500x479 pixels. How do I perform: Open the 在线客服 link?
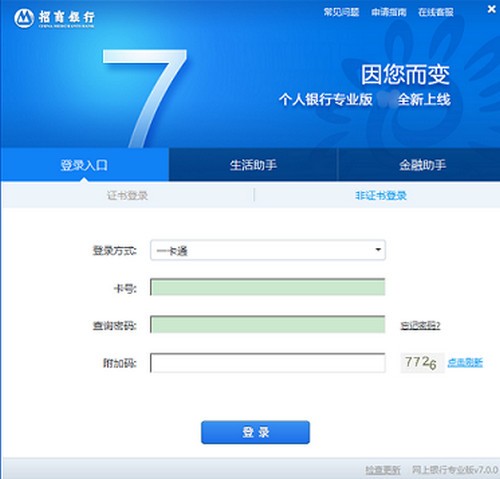[x=436, y=12]
